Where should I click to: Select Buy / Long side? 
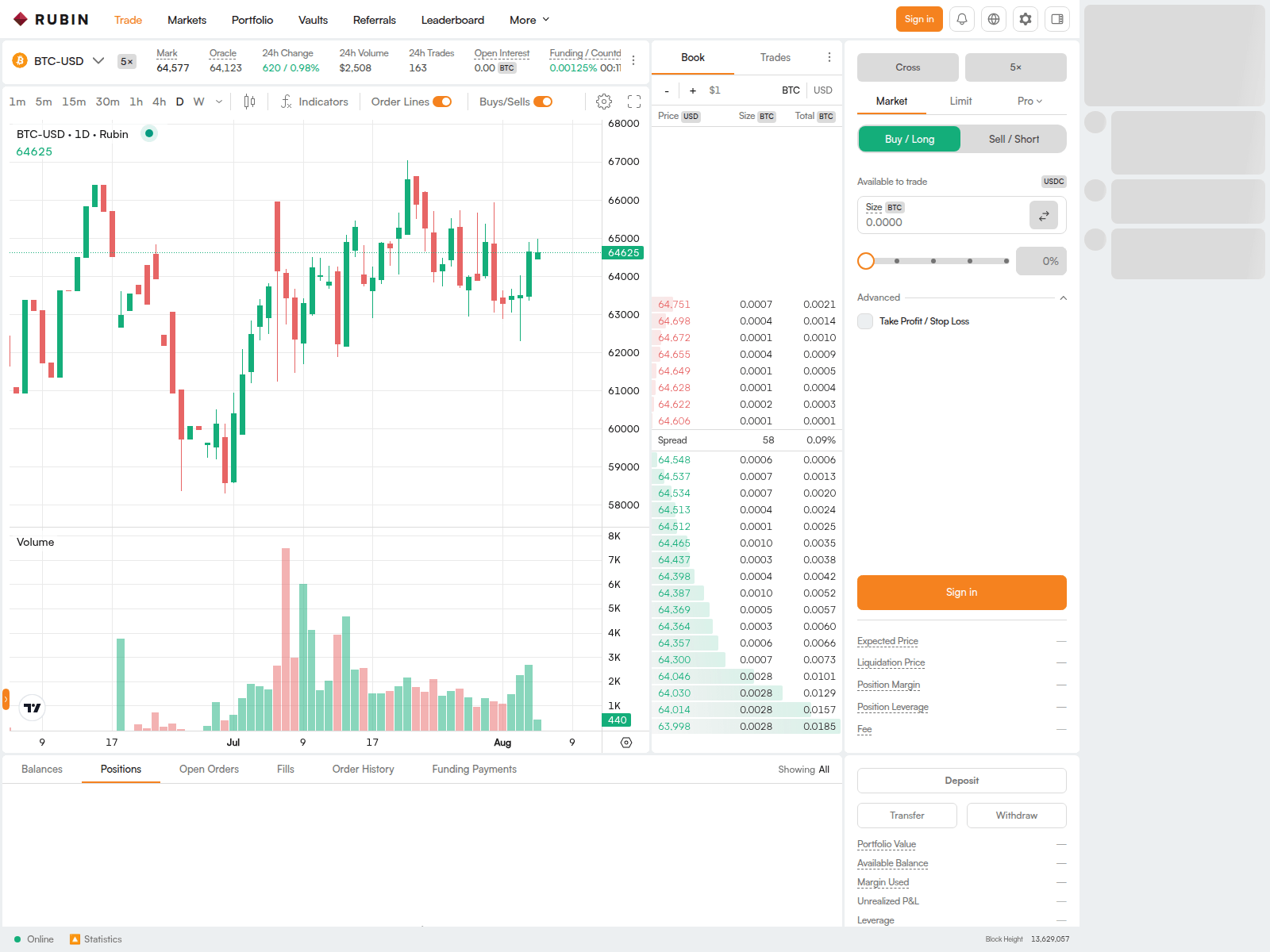coord(910,139)
